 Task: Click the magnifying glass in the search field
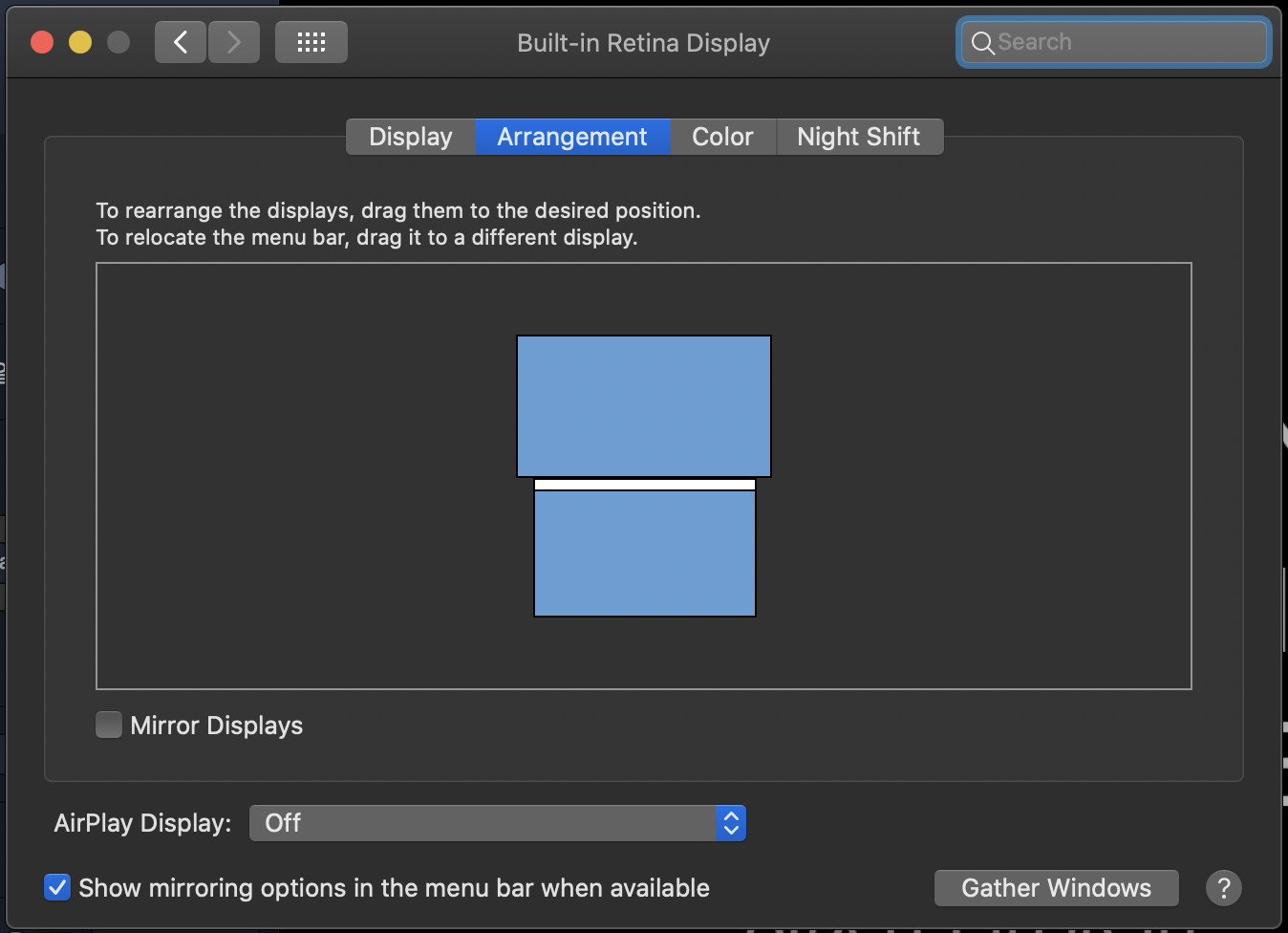click(x=982, y=42)
